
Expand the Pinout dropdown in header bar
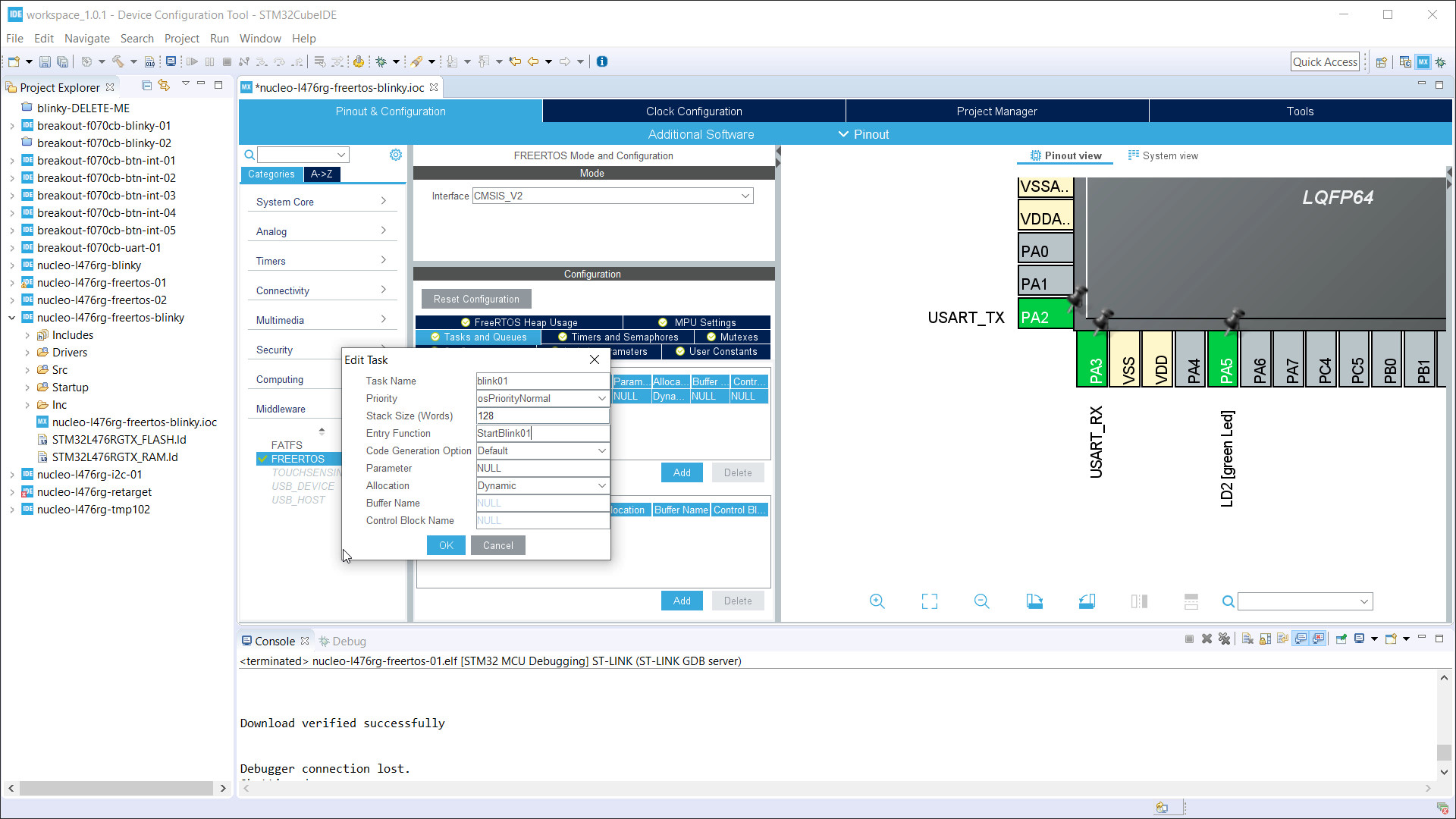point(863,134)
